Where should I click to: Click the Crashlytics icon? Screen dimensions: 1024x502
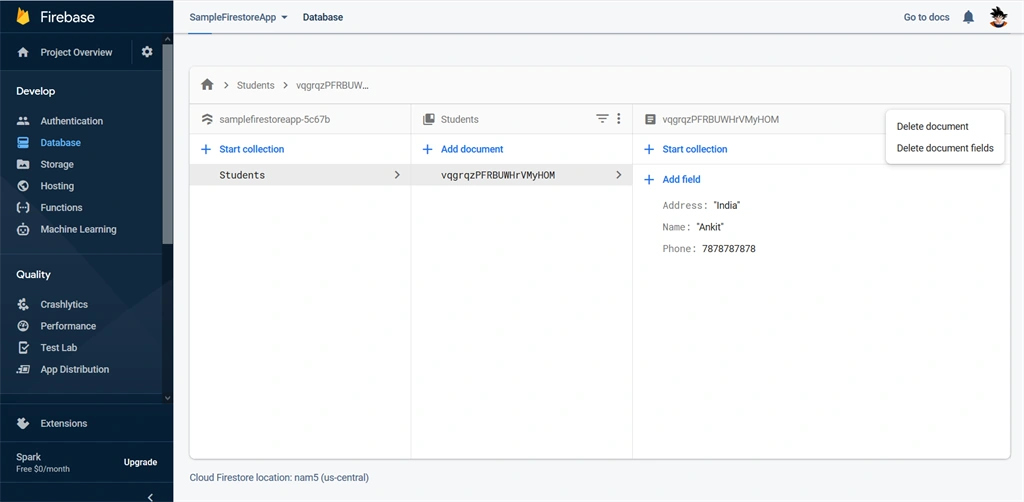tap(24, 304)
